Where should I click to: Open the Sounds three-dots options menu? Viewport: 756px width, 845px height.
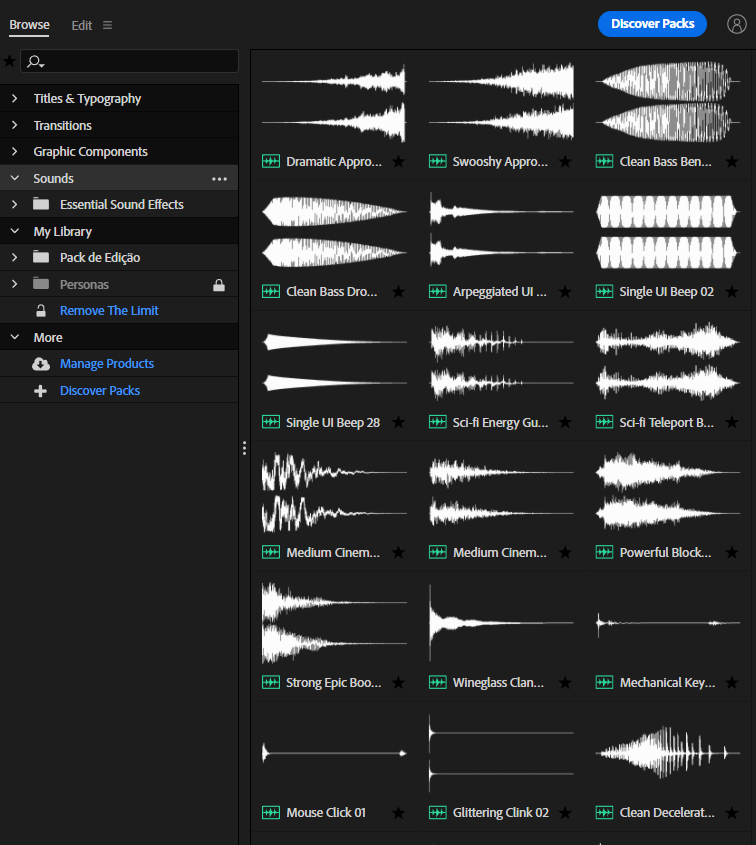coord(219,179)
